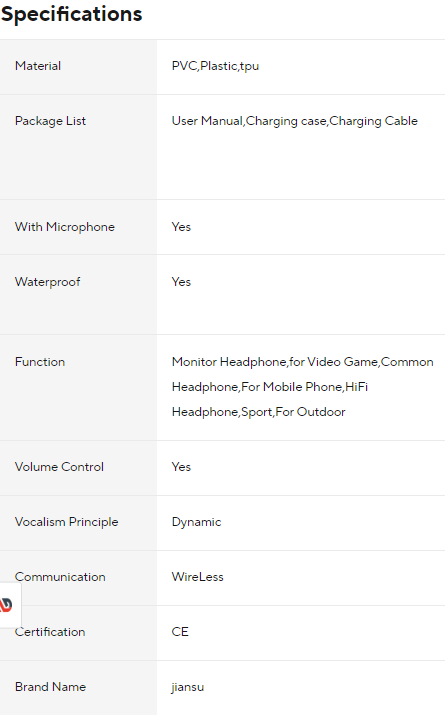Screen dimensions: 445x715
Task: Click the Yes value beside With Microphone
Action: (x=181, y=227)
